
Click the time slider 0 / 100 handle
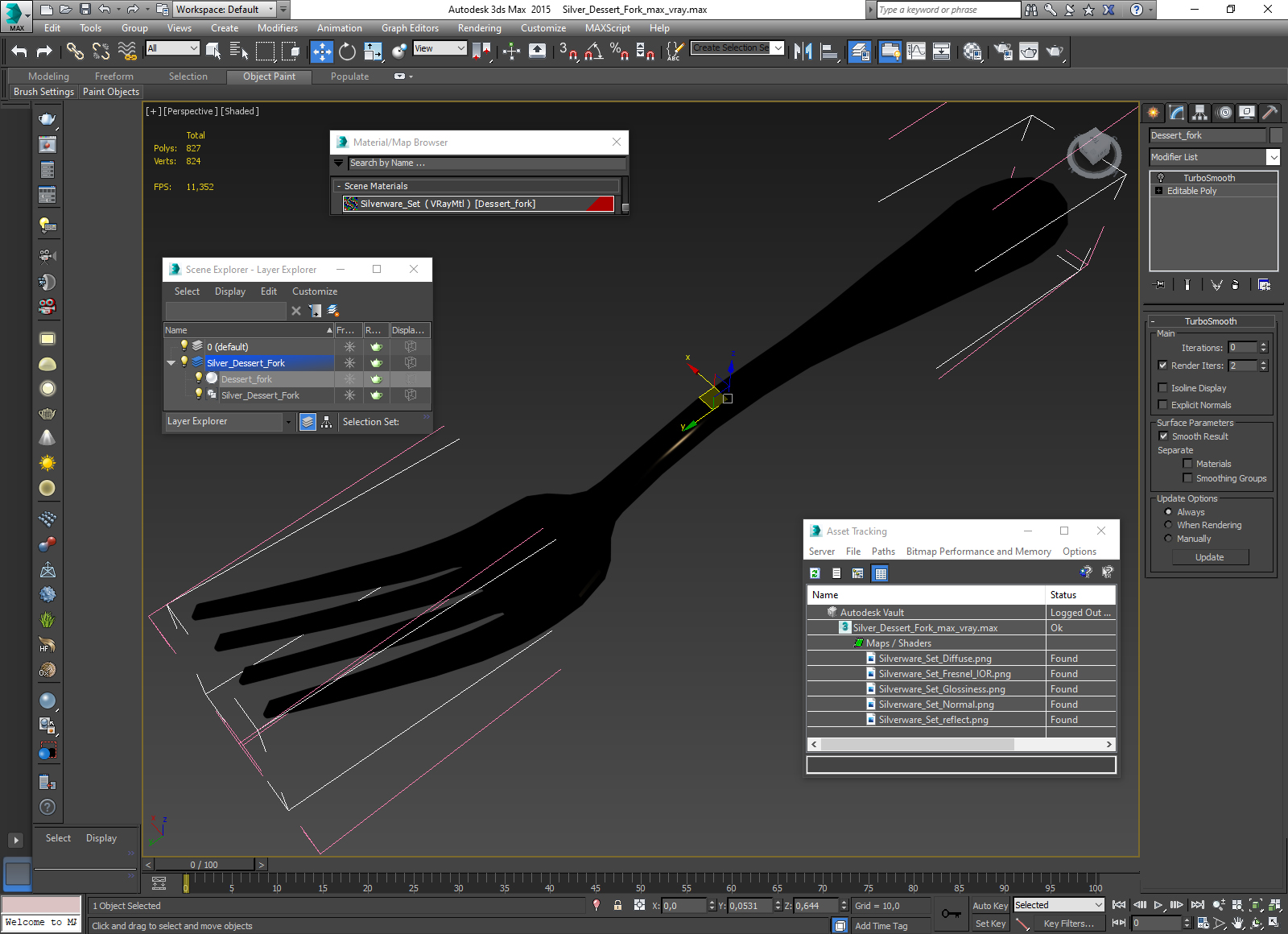204,865
